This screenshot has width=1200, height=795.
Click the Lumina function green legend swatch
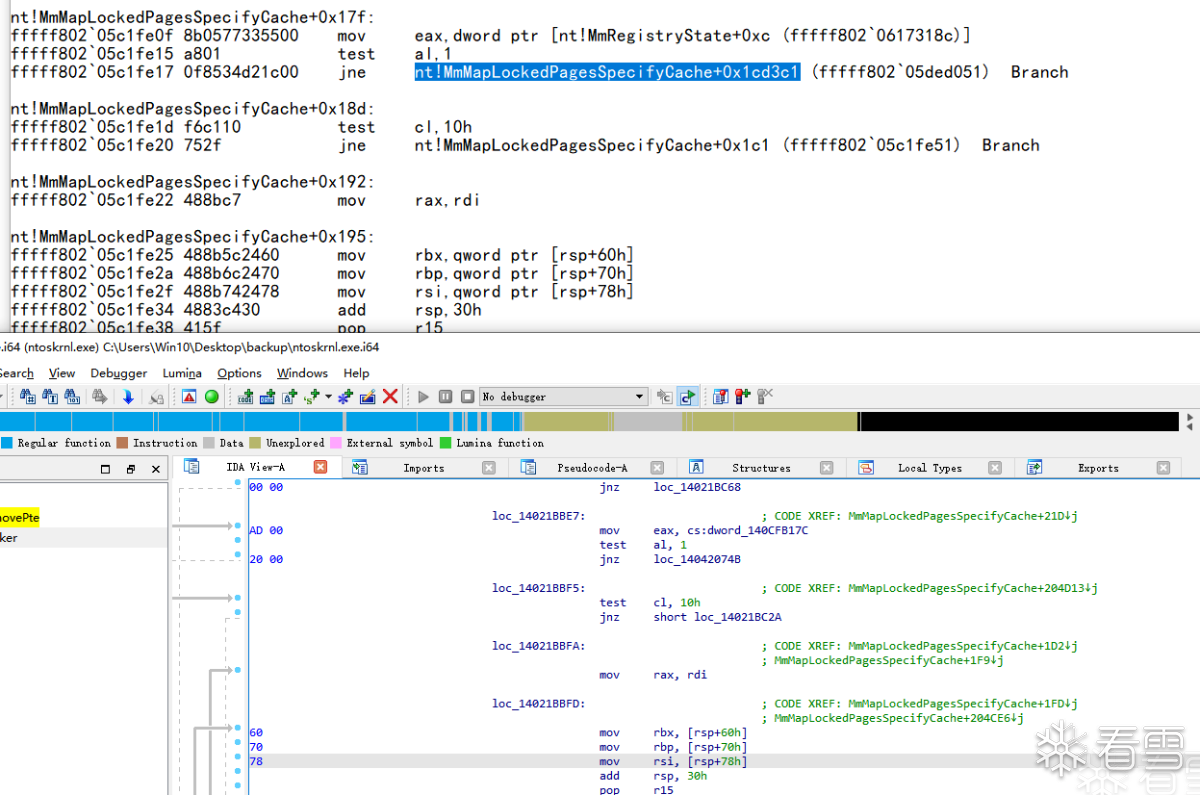tap(446, 443)
